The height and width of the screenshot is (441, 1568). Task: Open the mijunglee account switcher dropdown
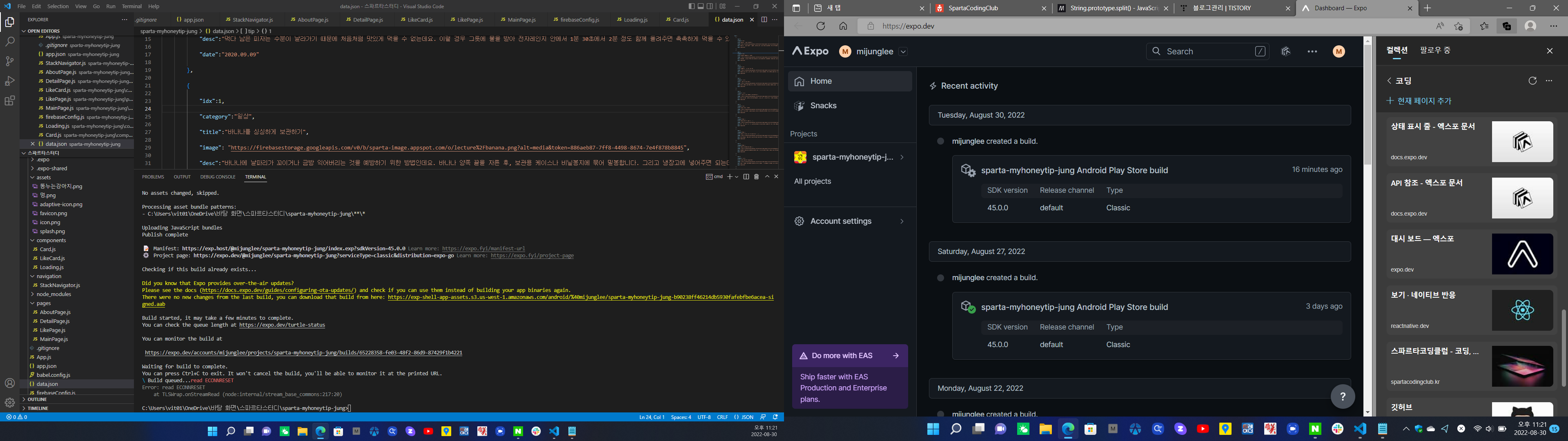pyautogui.click(x=903, y=52)
